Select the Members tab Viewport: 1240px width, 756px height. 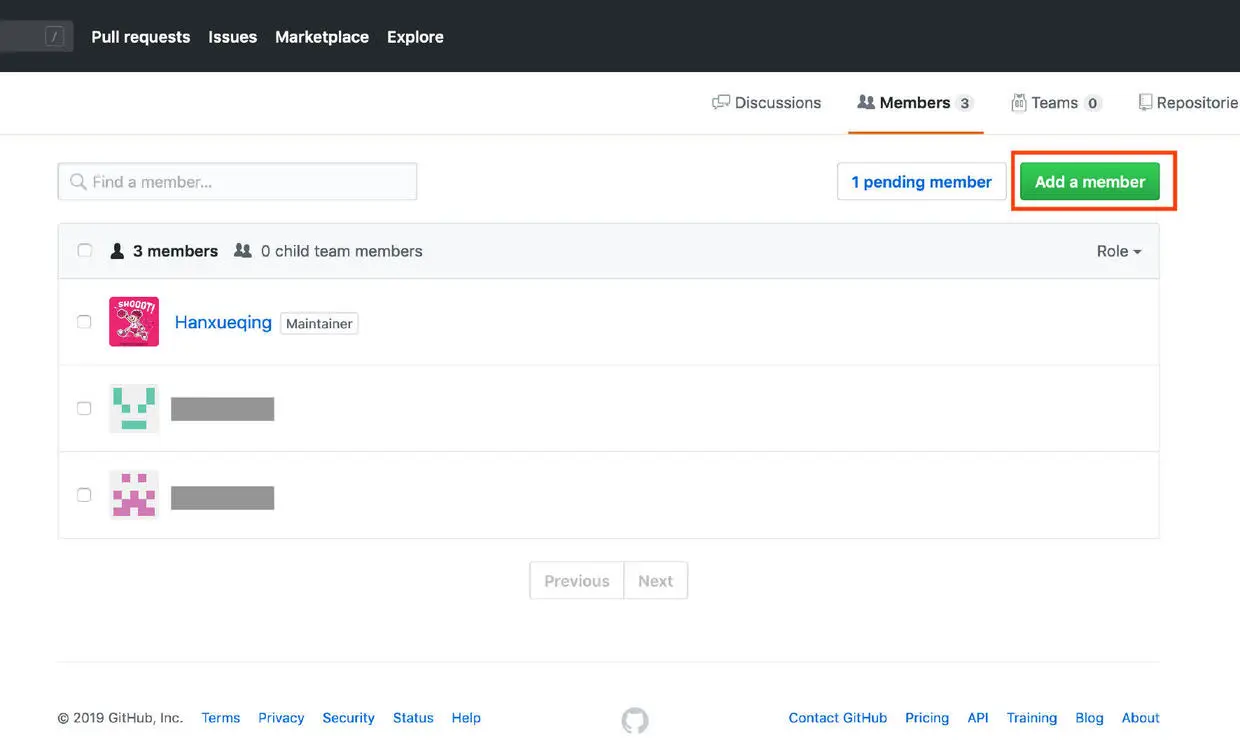coord(915,103)
